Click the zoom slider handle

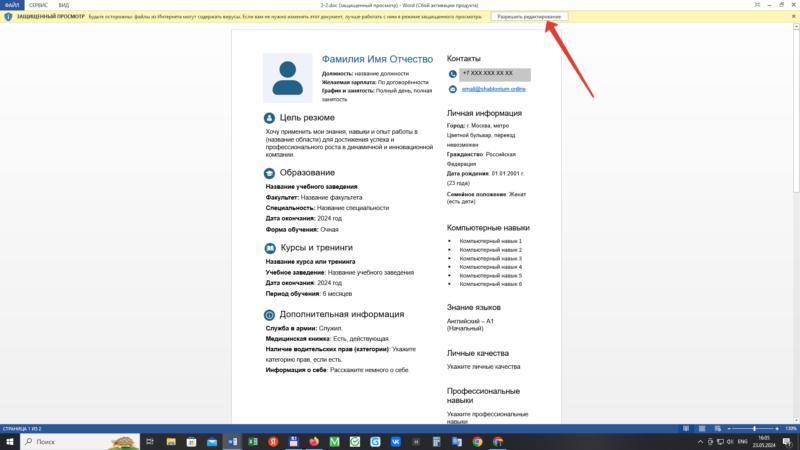[x=755, y=429]
